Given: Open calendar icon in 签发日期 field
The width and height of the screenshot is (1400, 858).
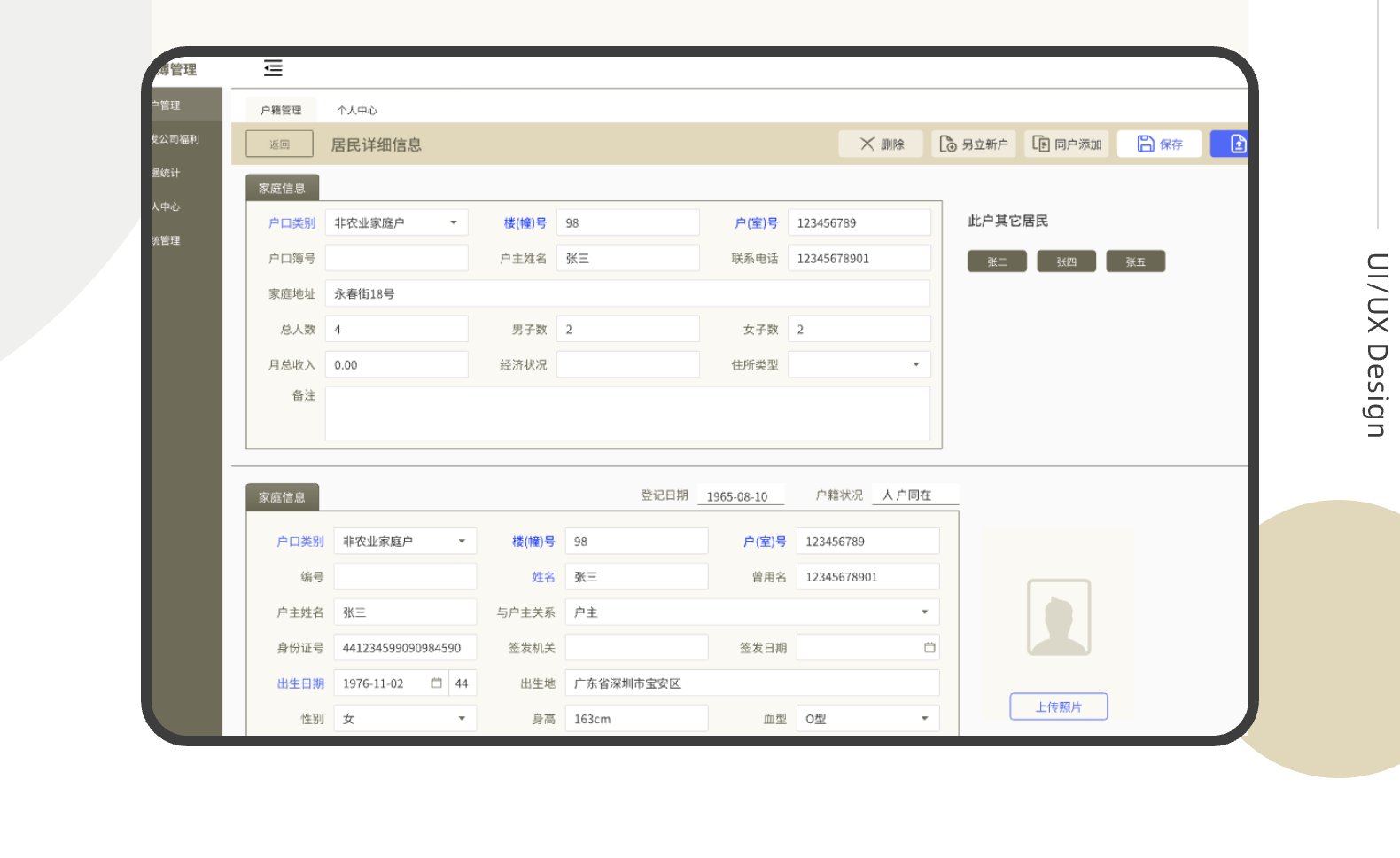Looking at the screenshot, I should [x=929, y=648].
